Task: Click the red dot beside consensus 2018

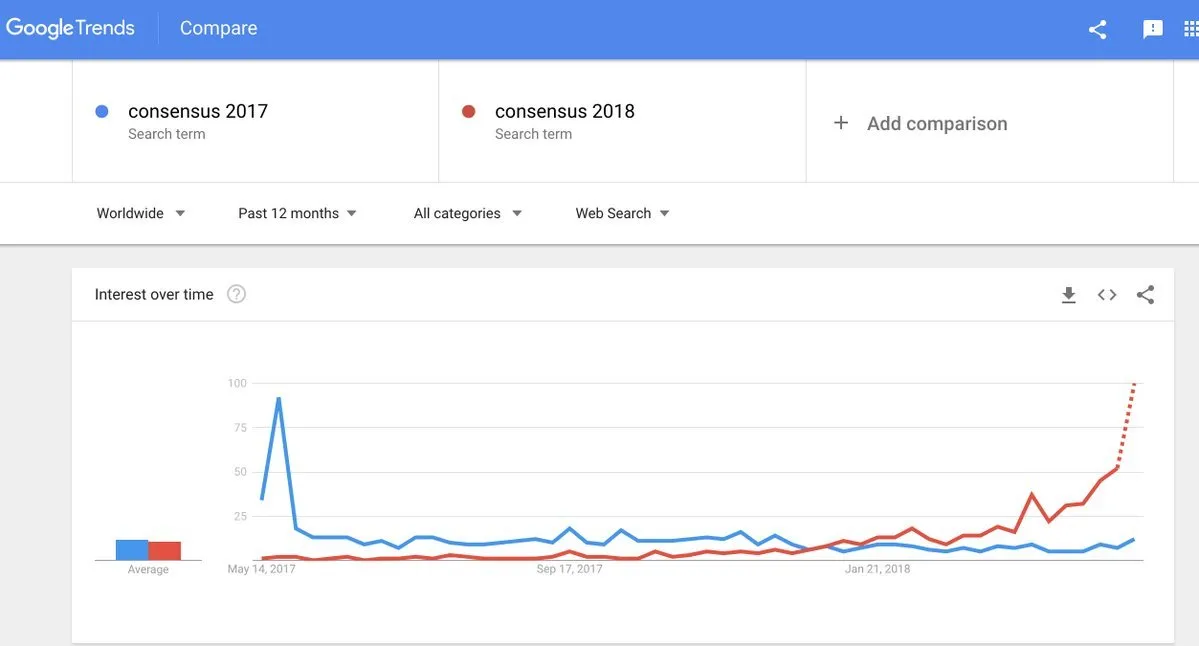Action: coord(469,112)
